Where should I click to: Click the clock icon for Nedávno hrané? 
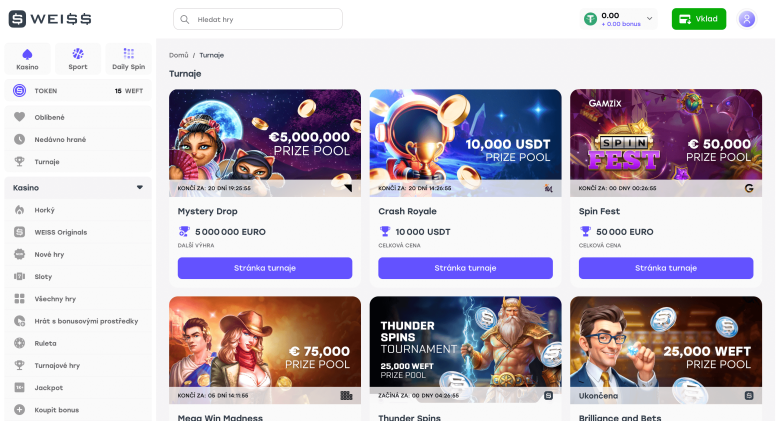pyautogui.click(x=20, y=139)
